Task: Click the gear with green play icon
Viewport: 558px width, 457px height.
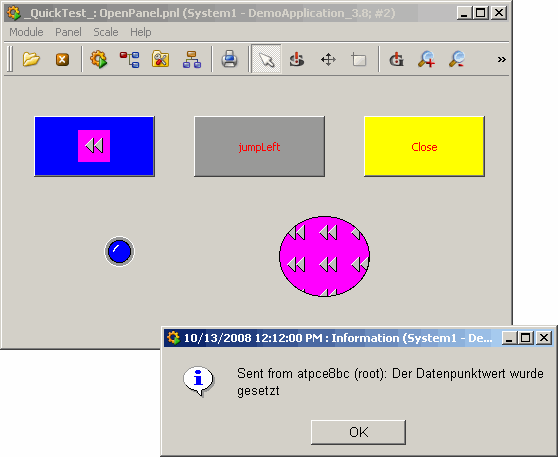Action: coord(99,59)
